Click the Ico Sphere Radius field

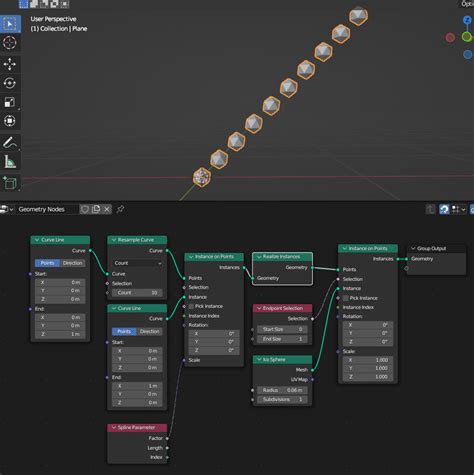click(282, 390)
